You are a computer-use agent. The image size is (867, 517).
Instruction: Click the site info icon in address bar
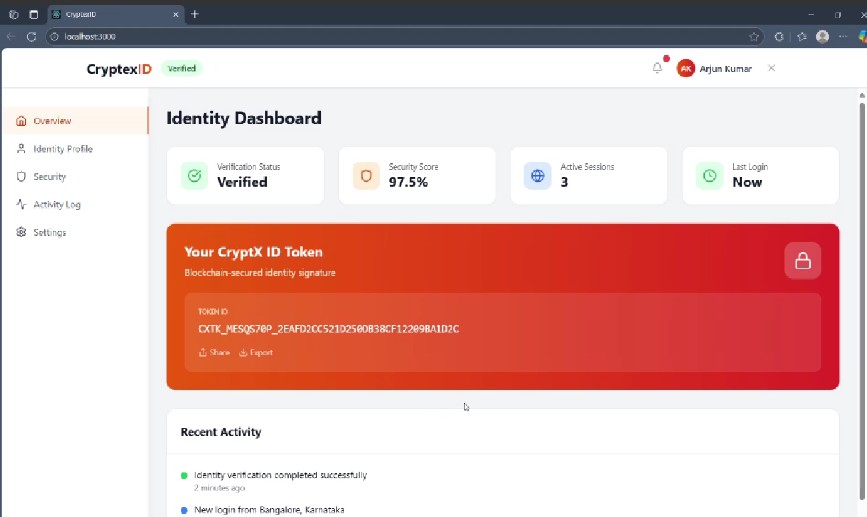[x=54, y=36]
